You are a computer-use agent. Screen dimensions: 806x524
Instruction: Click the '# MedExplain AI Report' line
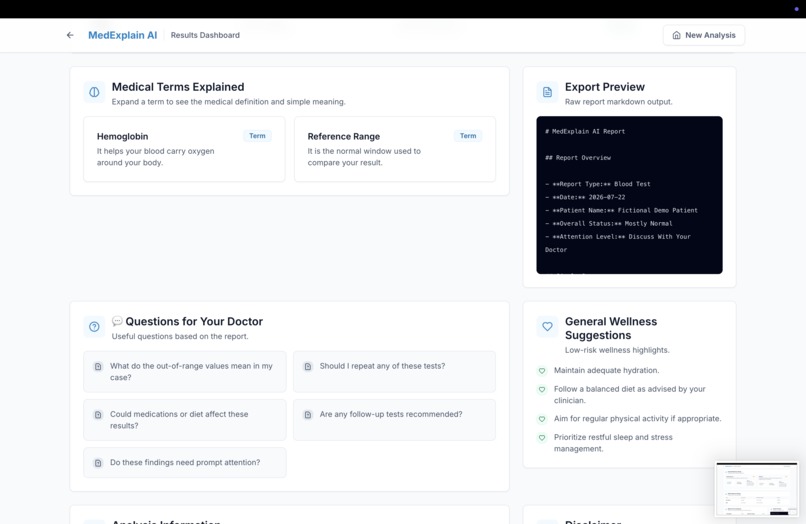[x=585, y=132]
